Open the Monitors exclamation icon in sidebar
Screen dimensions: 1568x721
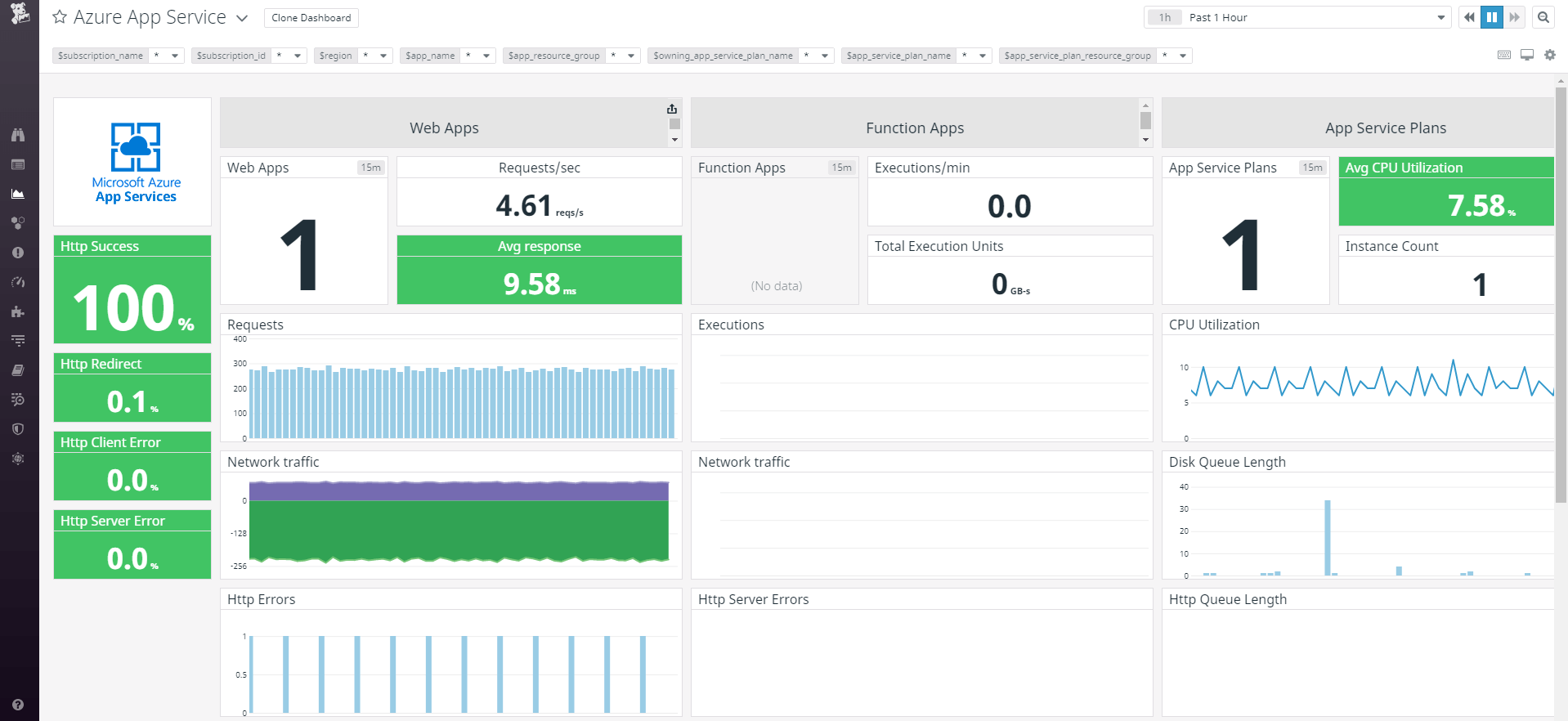[x=18, y=253]
